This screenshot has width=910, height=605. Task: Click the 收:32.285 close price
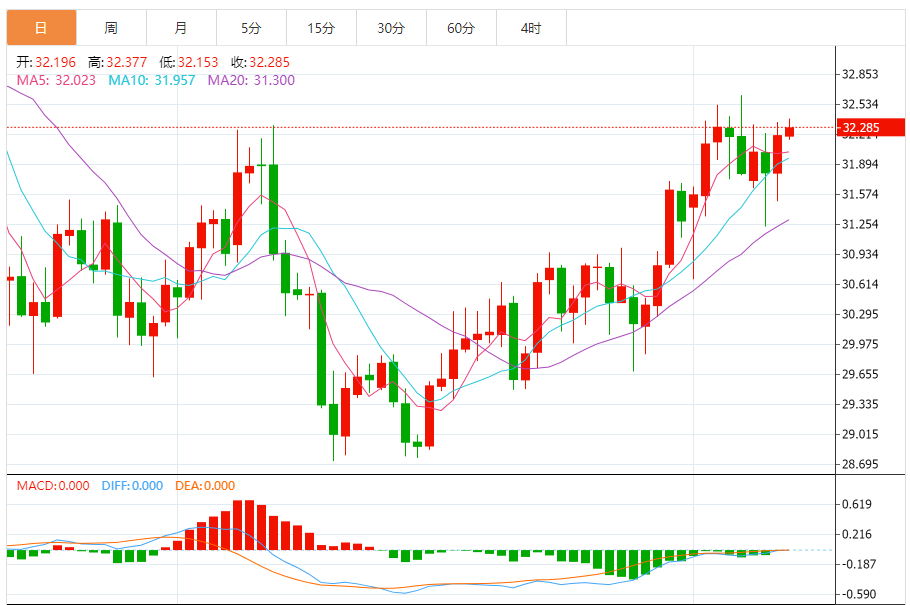point(261,62)
